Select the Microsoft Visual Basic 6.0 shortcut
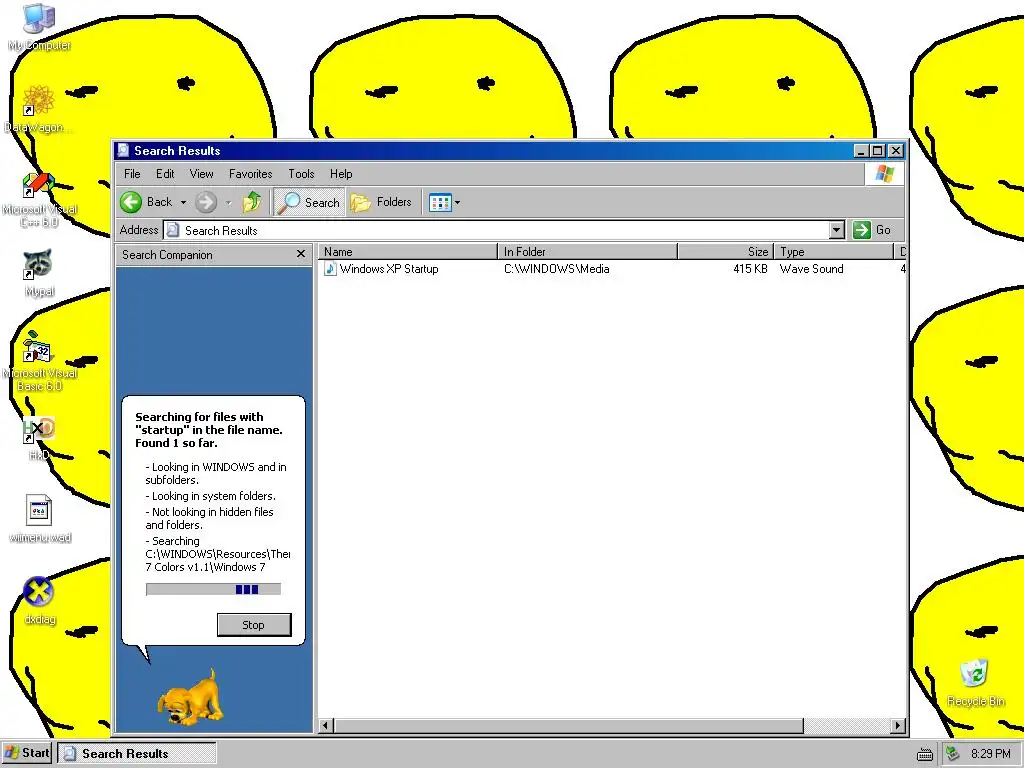 pos(39,361)
